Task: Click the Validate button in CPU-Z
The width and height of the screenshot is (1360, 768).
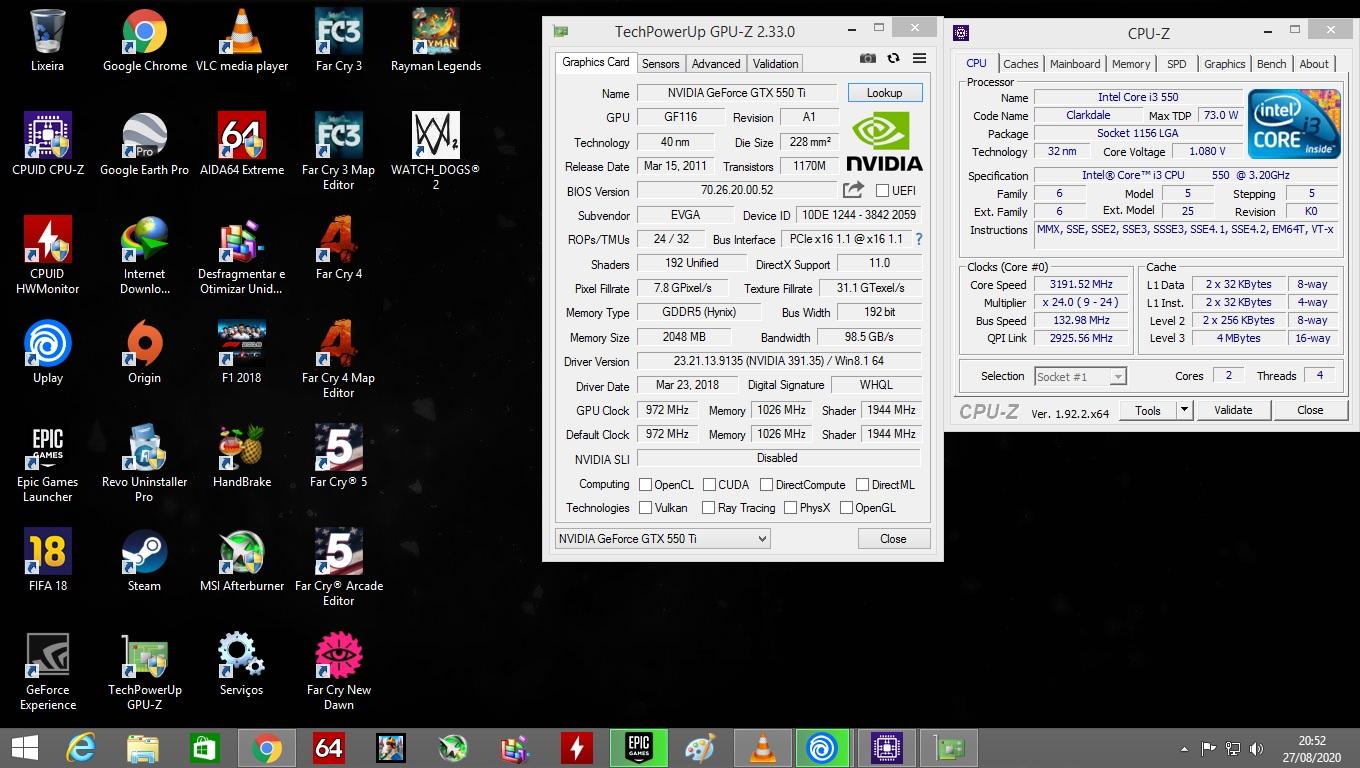Action: [x=1233, y=410]
